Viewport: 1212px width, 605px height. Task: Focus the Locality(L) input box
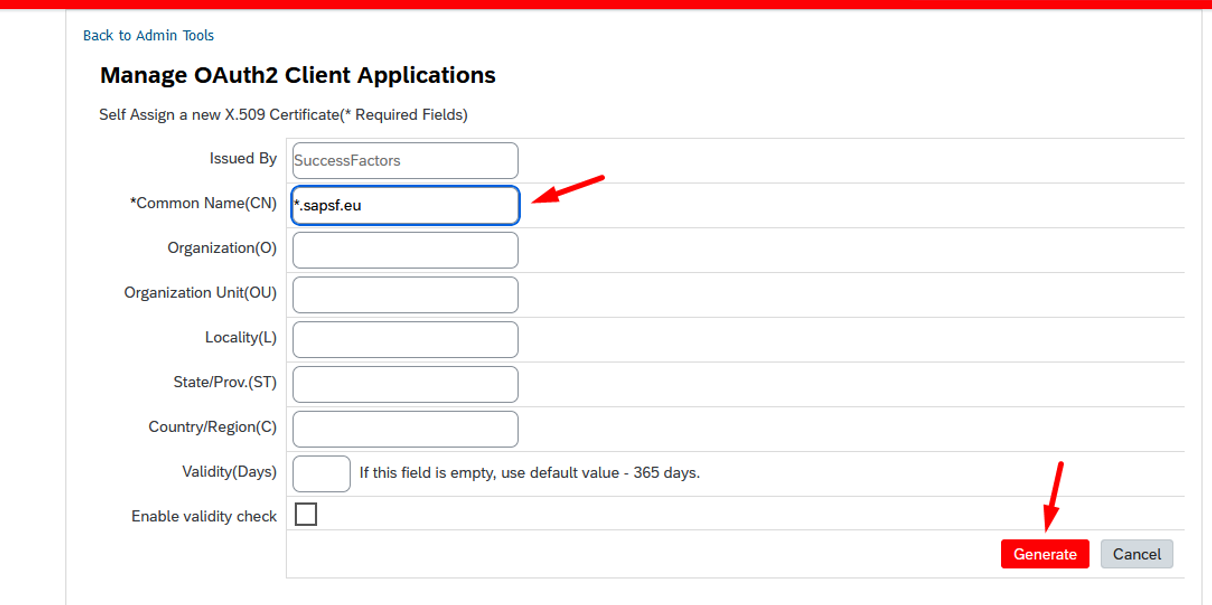click(405, 339)
